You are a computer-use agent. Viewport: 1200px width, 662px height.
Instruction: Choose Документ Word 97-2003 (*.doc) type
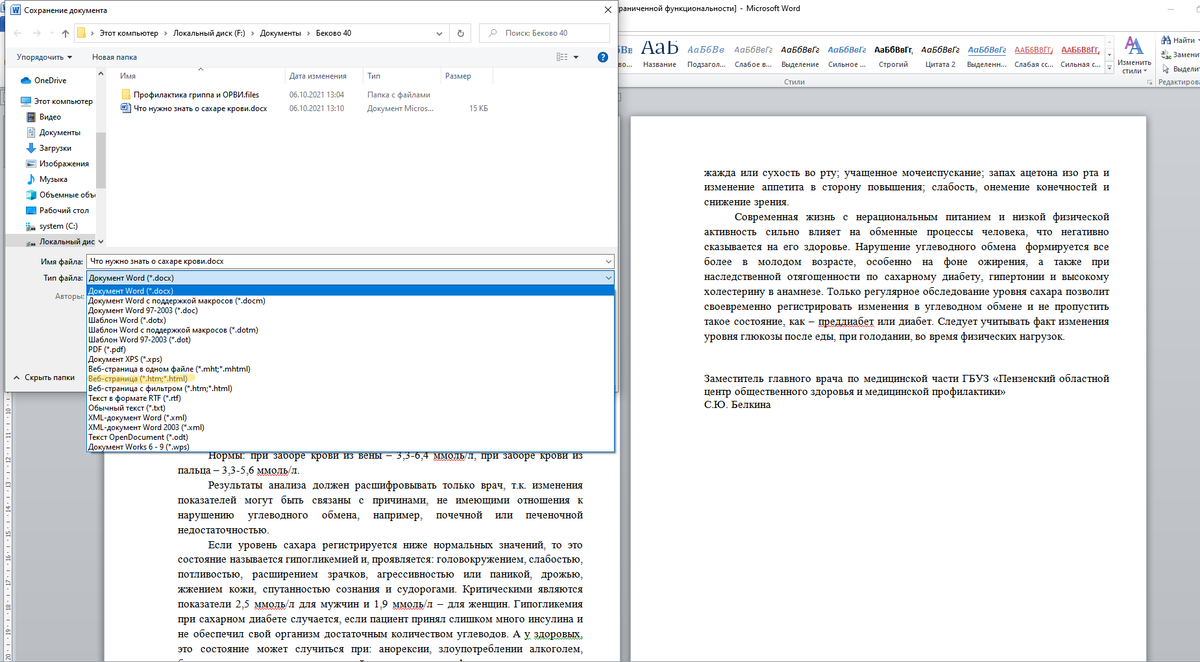pos(350,310)
